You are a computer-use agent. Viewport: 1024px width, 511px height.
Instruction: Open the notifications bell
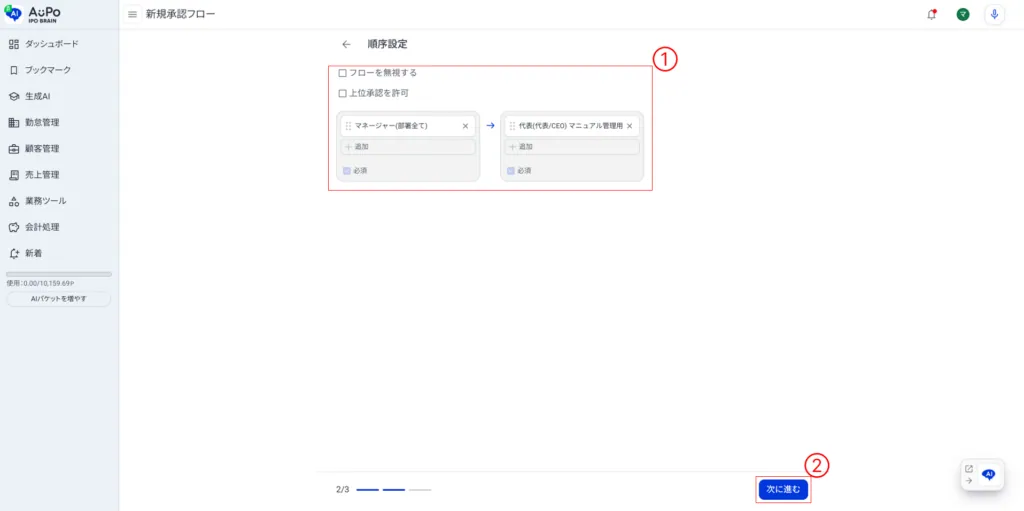coord(931,14)
